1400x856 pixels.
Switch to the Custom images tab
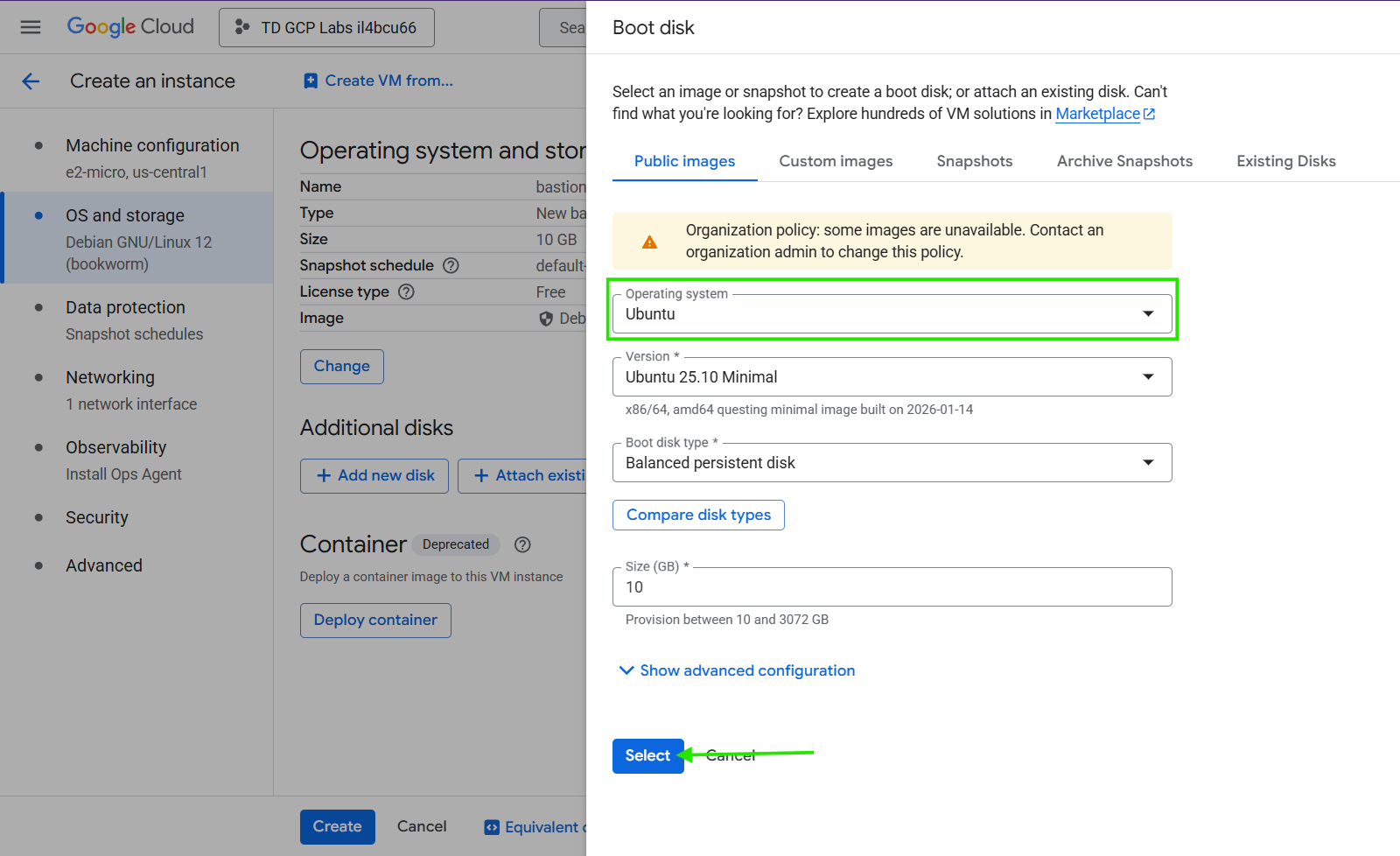click(836, 161)
